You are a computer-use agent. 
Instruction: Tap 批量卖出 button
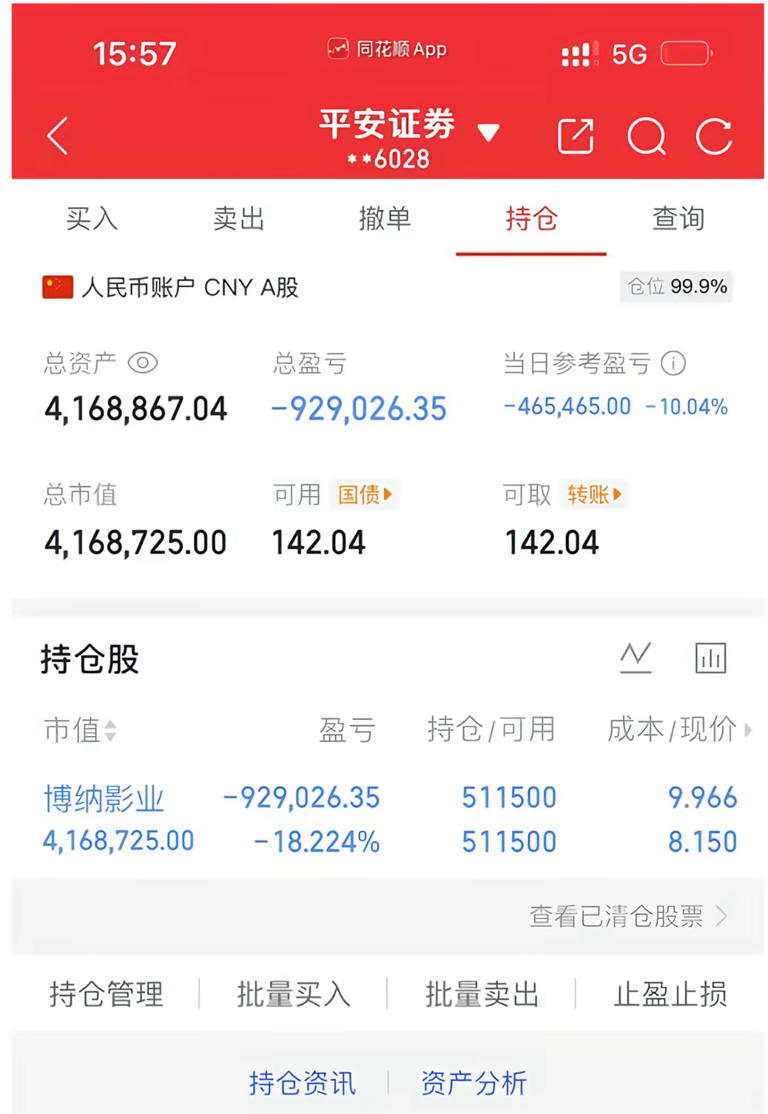click(482, 994)
